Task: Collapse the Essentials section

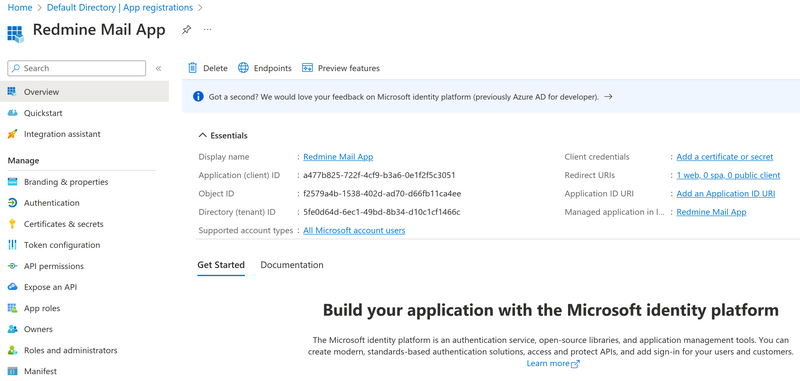Action: (222, 136)
